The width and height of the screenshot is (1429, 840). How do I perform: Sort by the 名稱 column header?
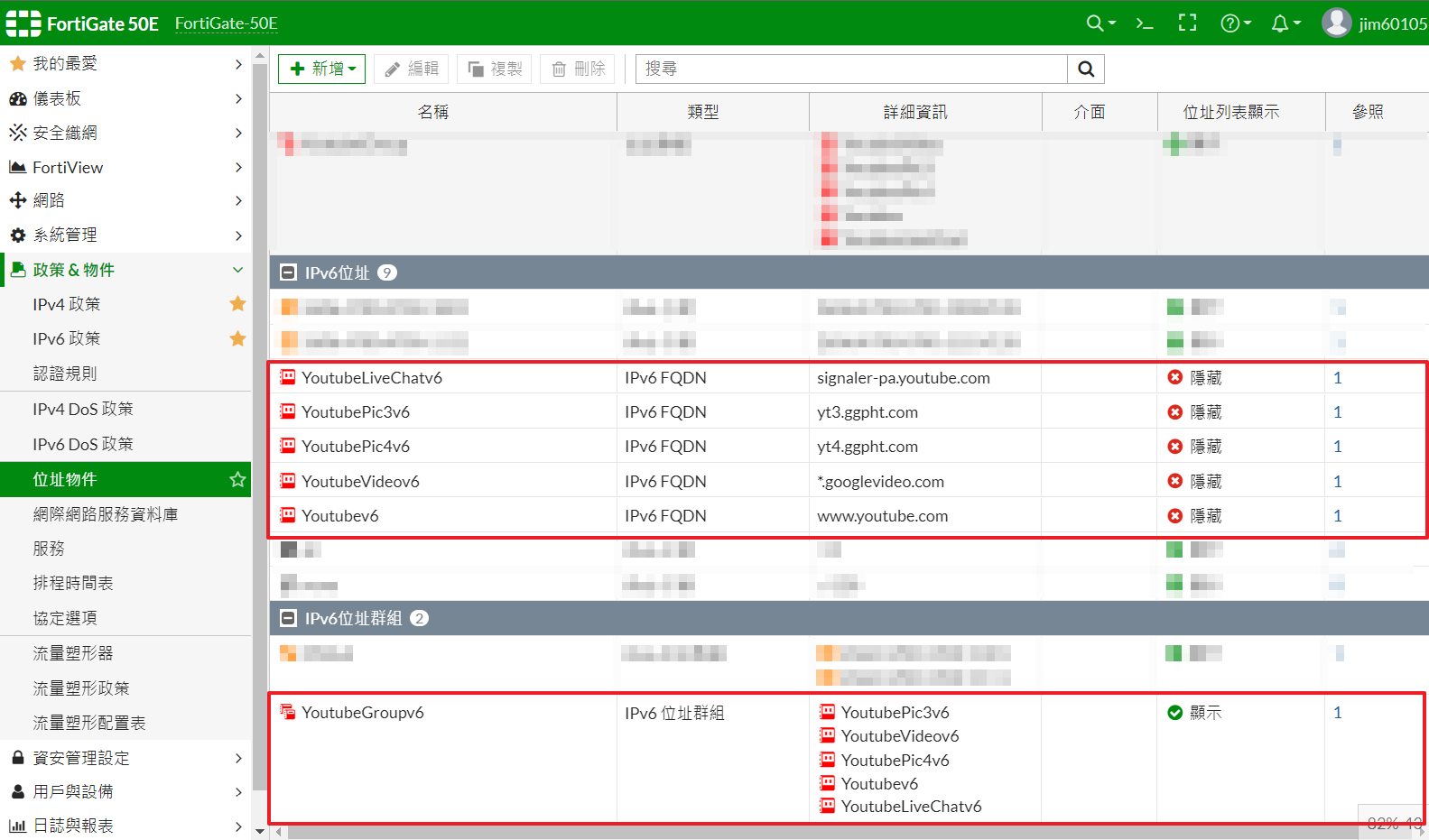coord(433,112)
